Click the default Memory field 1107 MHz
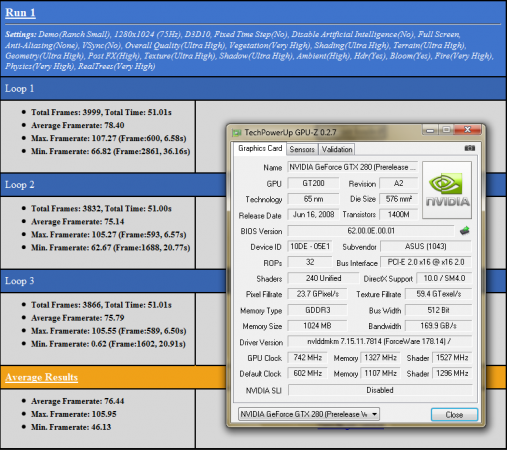 380,373
